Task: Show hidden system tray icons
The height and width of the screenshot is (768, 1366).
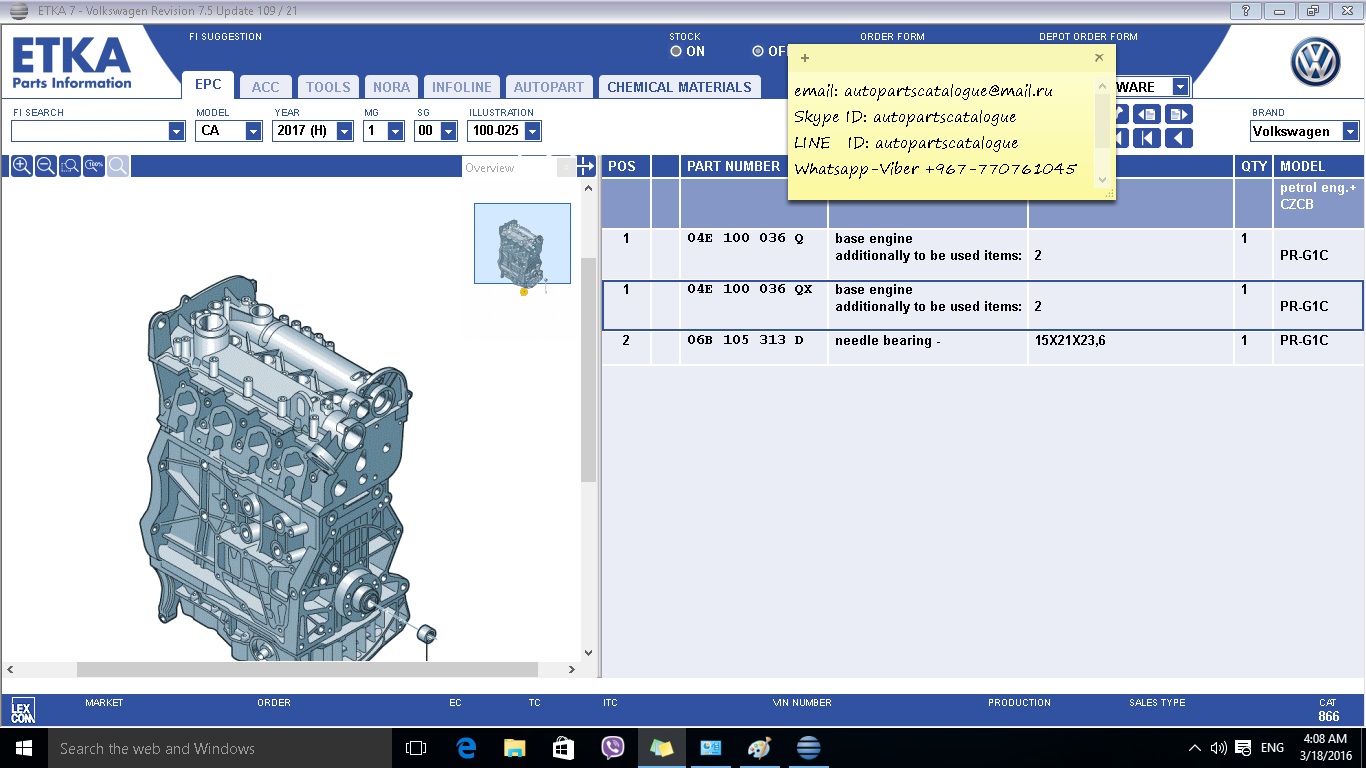Action: 1195,748
